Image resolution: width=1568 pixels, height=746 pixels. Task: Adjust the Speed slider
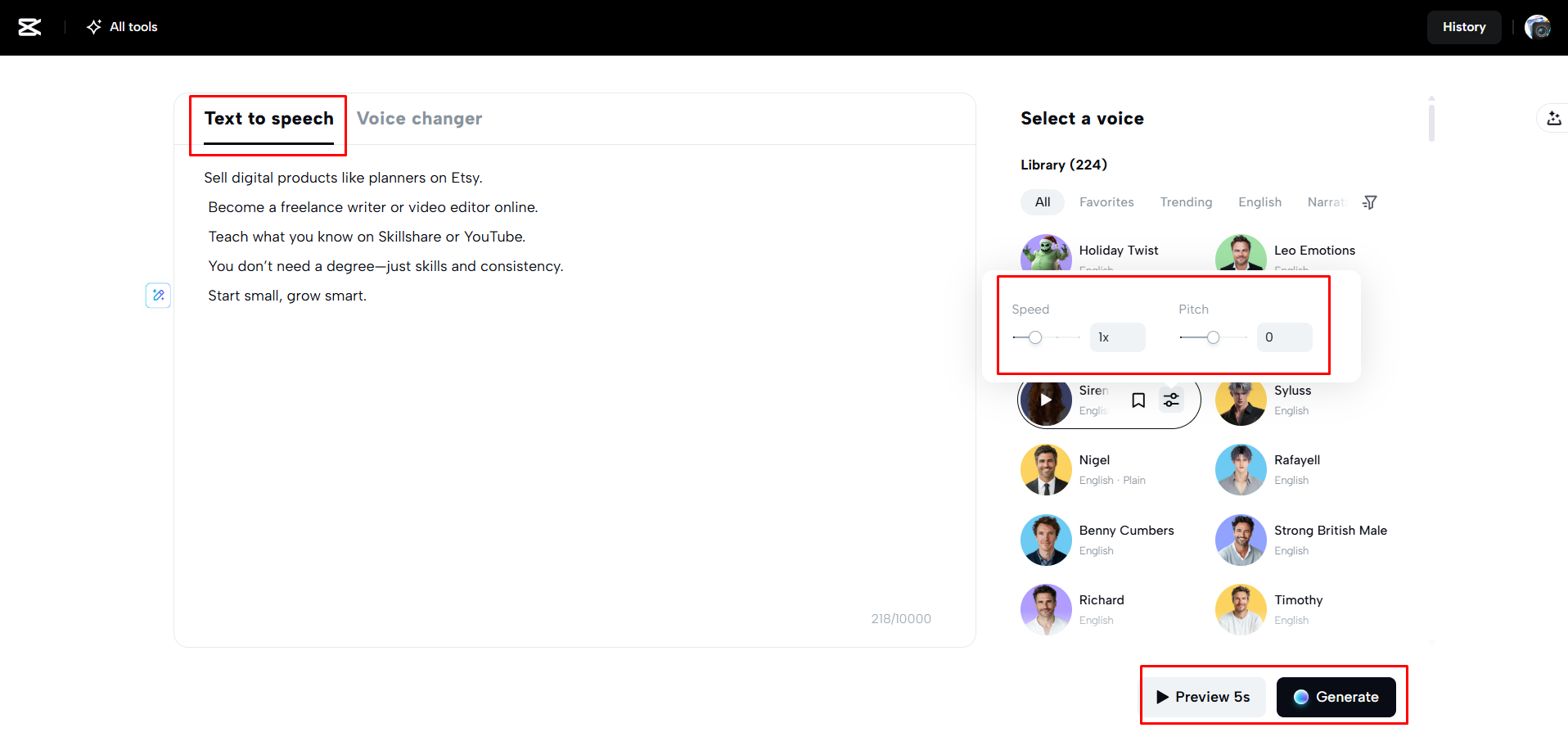click(x=1036, y=337)
